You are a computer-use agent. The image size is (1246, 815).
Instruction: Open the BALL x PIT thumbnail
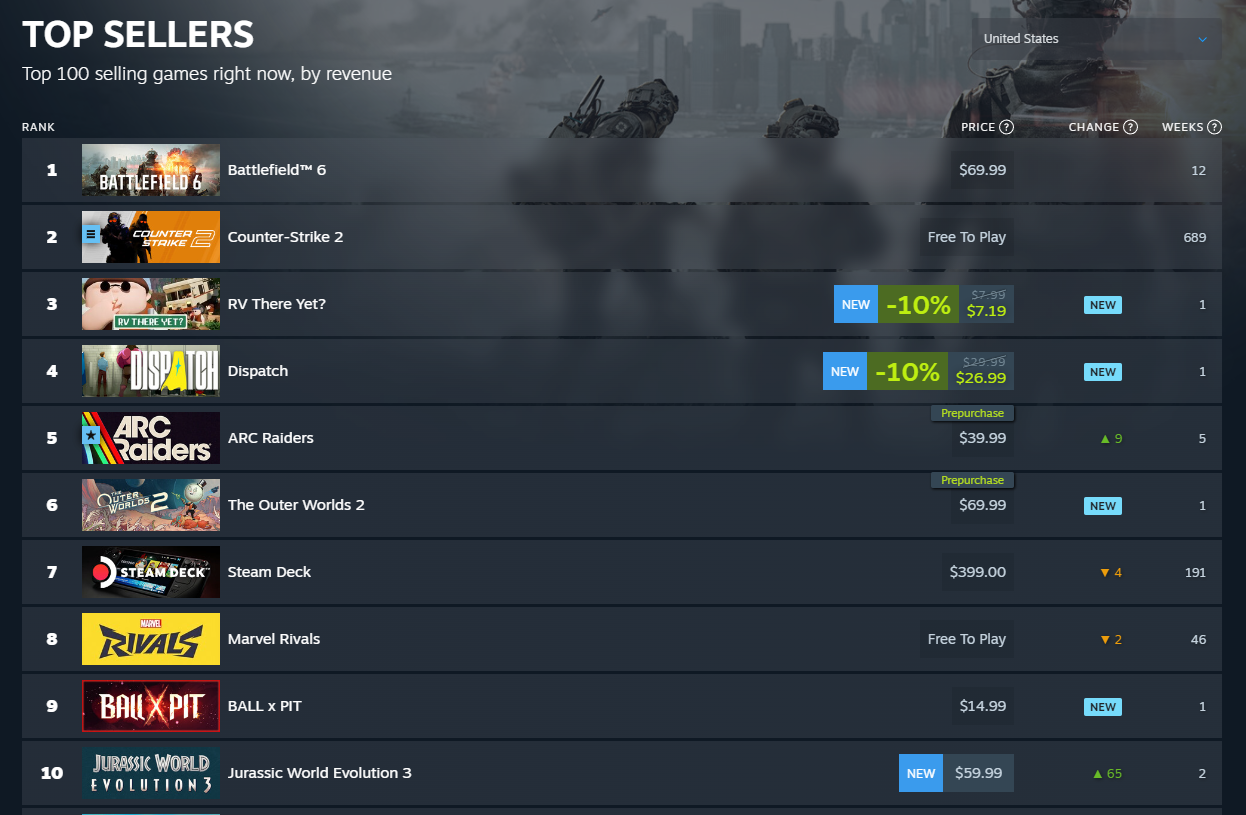(x=151, y=706)
